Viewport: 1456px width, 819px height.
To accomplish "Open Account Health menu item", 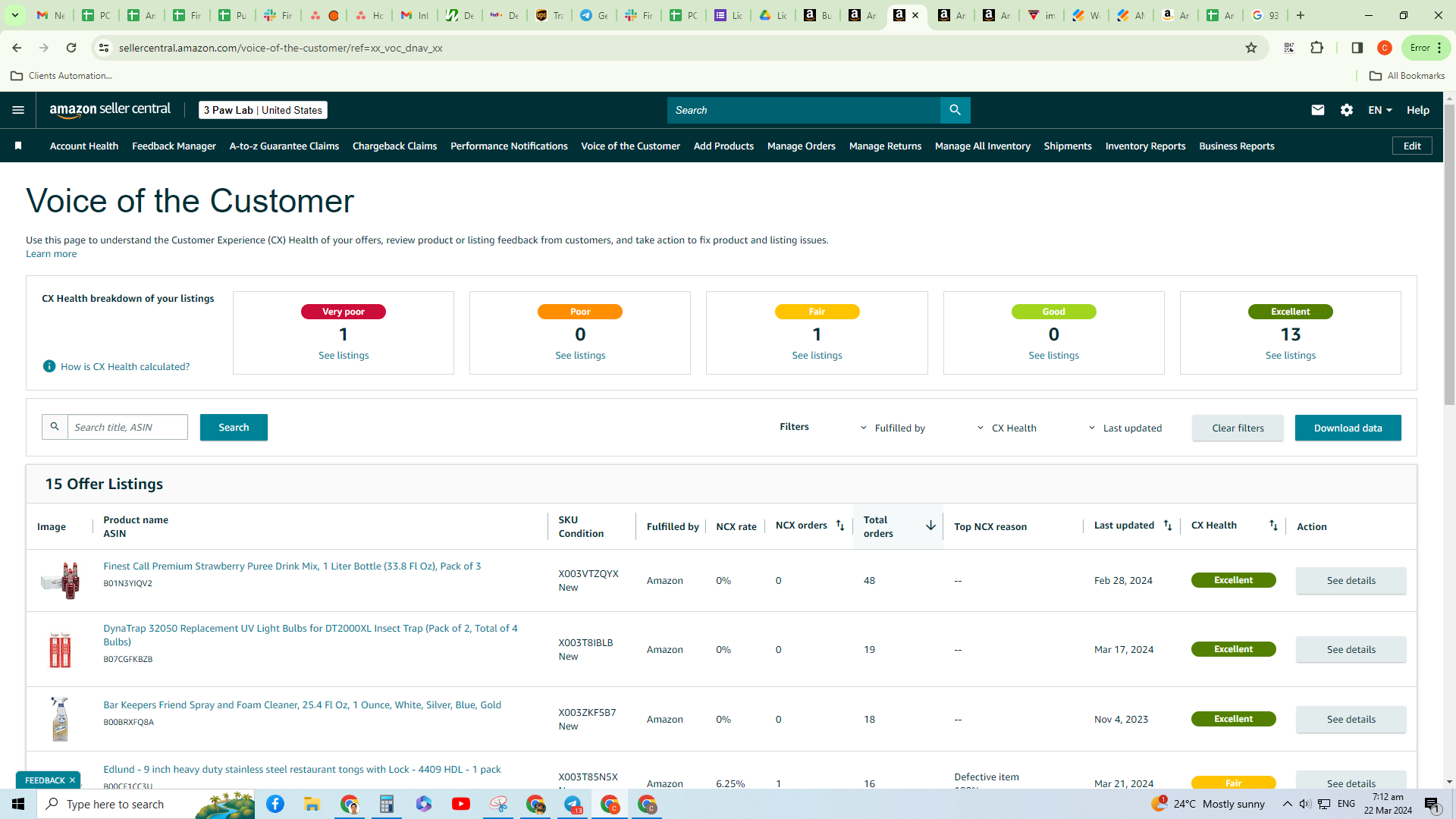I will [x=84, y=146].
